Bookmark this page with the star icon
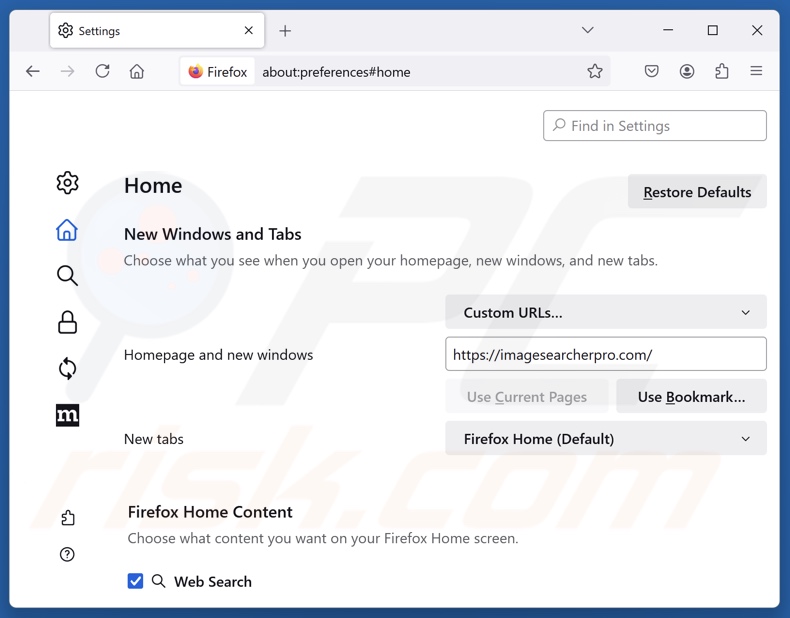The height and width of the screenshot is (618, 790). coord(595,72)
